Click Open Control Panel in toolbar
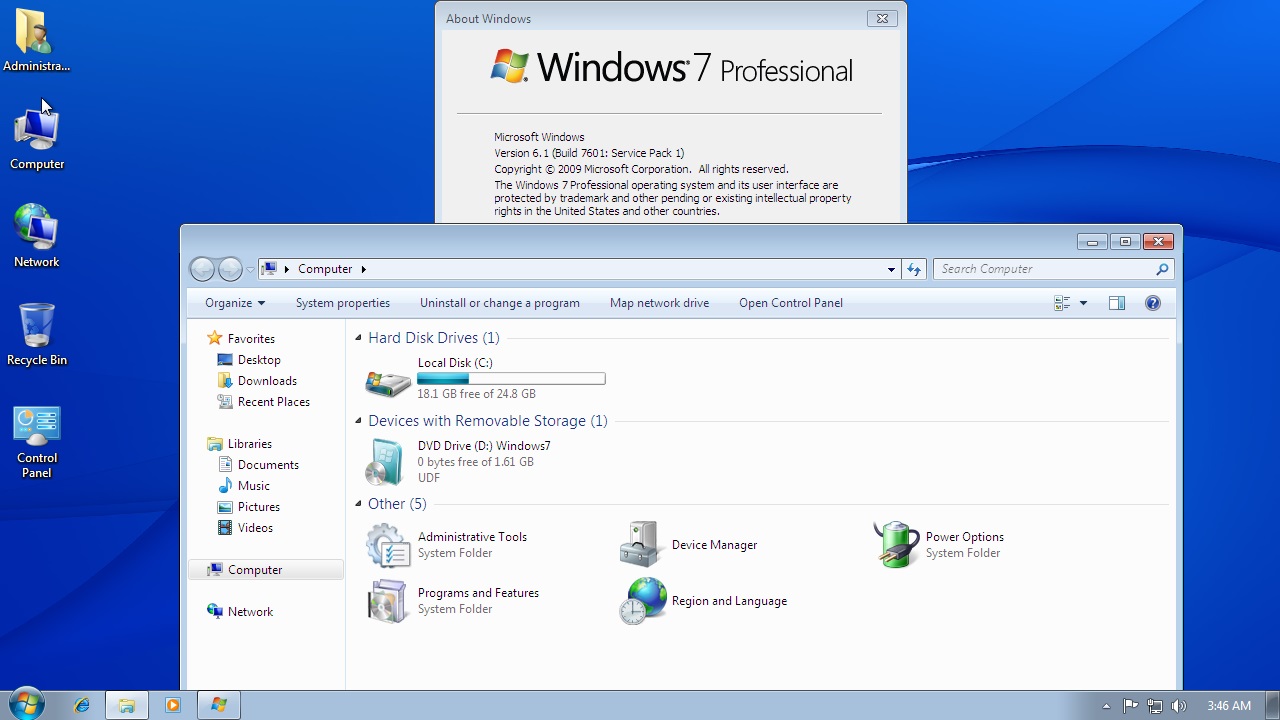1280x720 pixels. coord(791,303)
